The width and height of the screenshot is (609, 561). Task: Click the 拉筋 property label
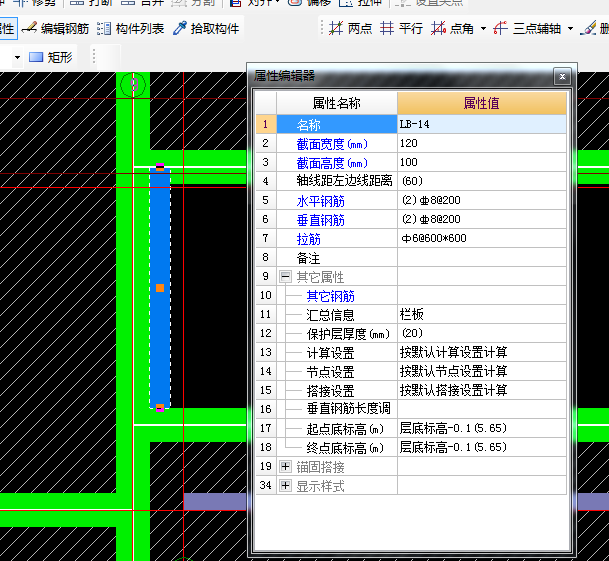tap(309, 239)
